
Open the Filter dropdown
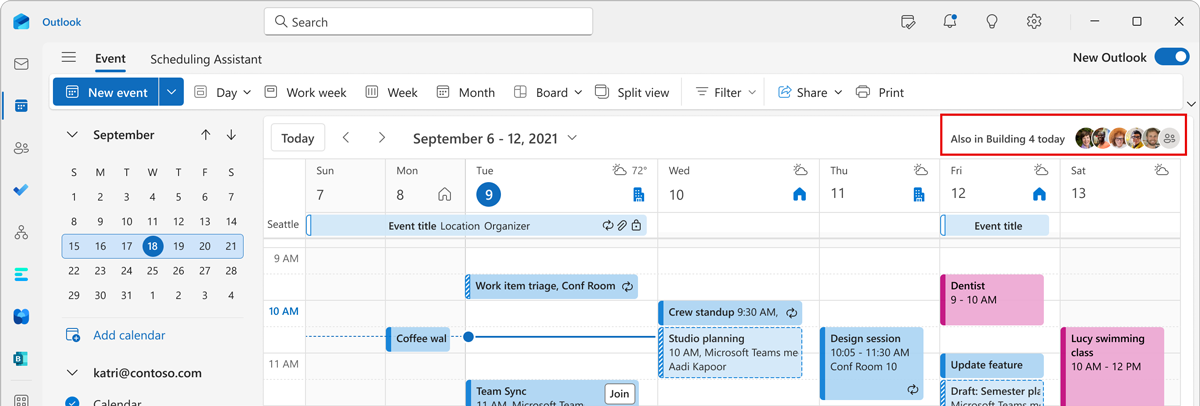coord(725,92)
